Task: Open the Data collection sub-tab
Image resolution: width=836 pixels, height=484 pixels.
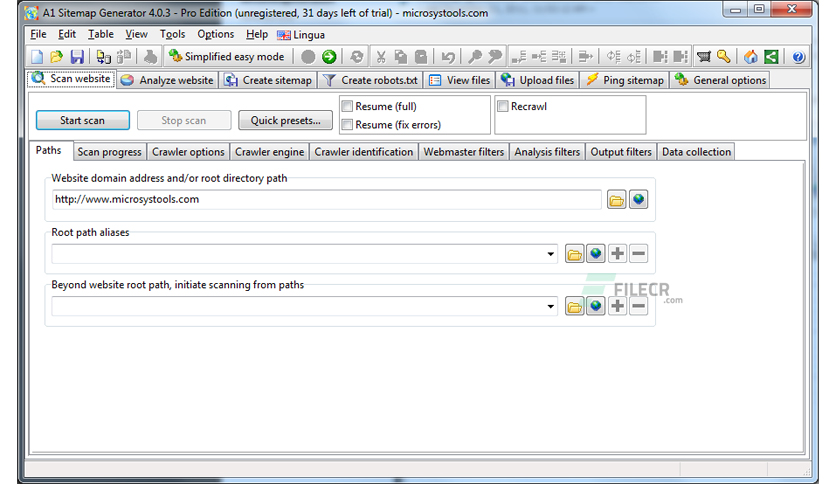Action: click(696, 152)
